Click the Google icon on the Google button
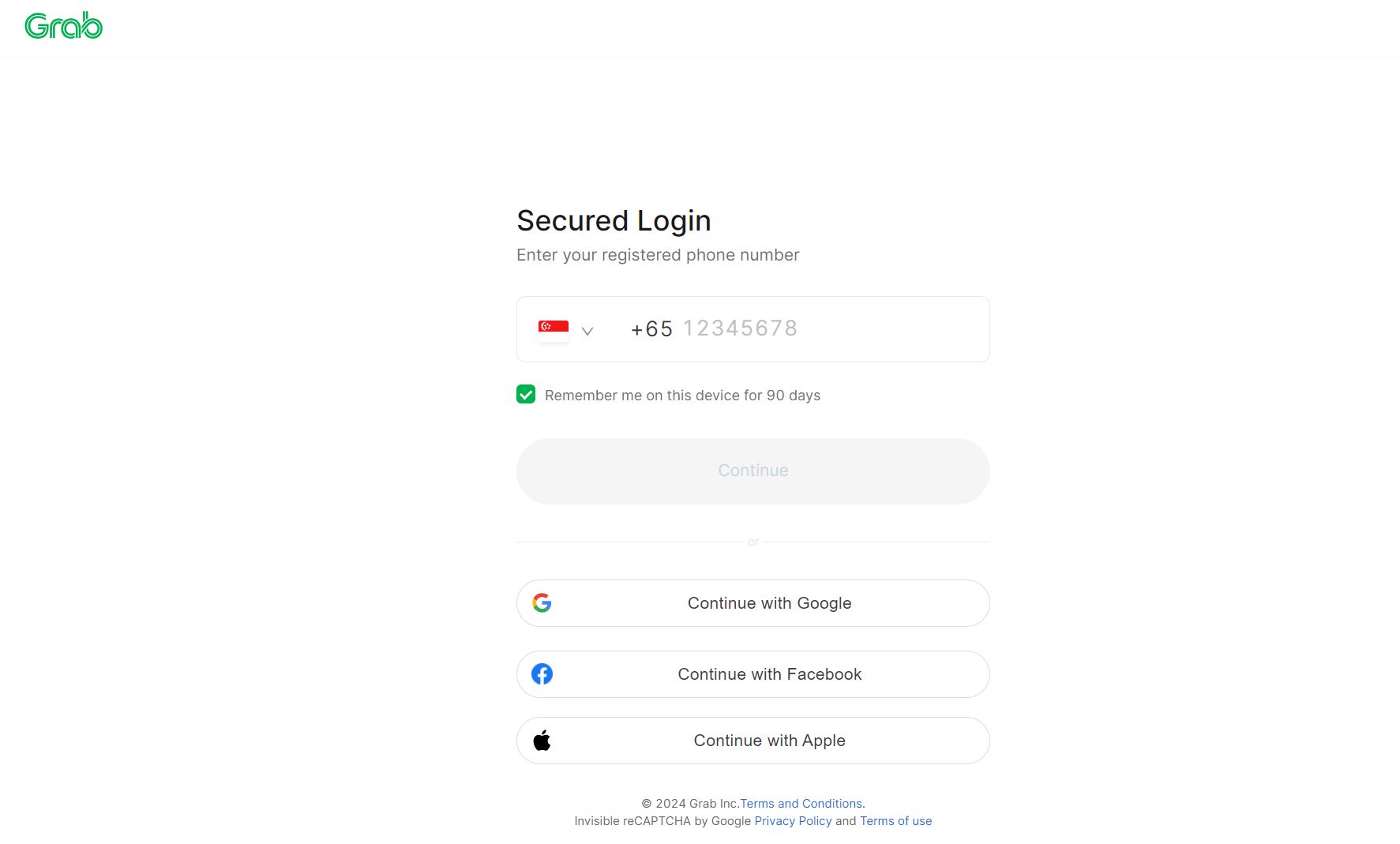1400x844 pixels. [542, 602]
